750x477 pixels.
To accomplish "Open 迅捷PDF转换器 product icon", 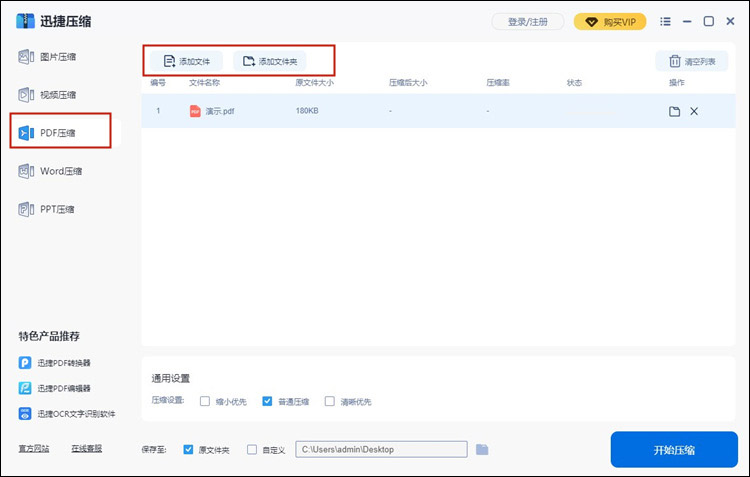I will (x=25, y=363).
